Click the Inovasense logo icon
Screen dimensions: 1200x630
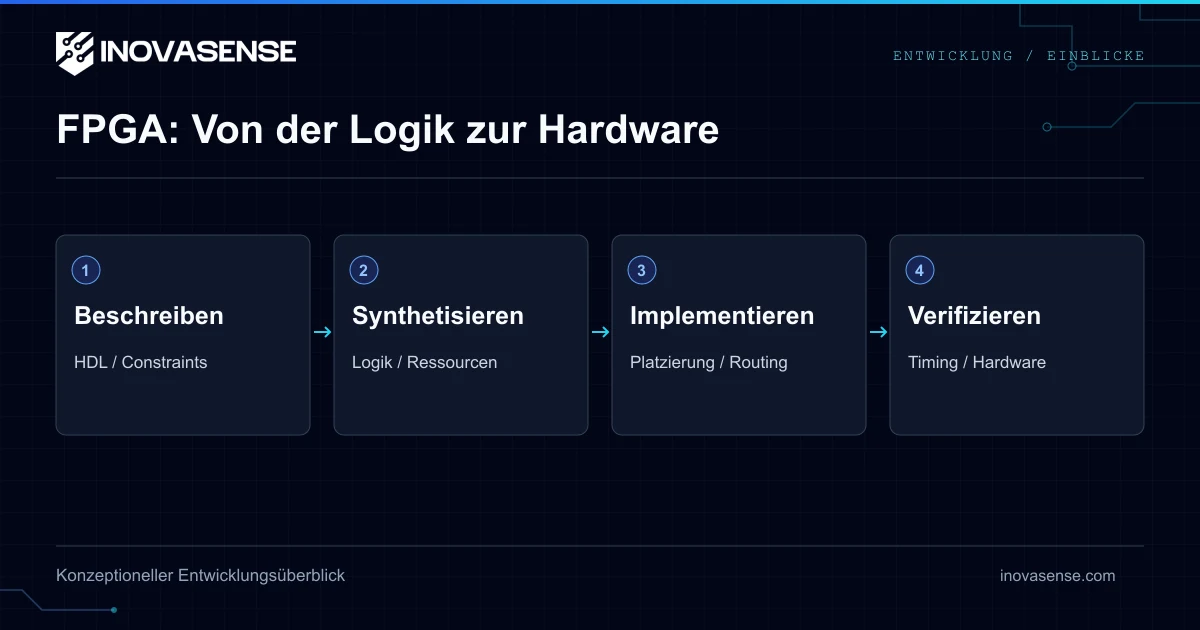75,53
